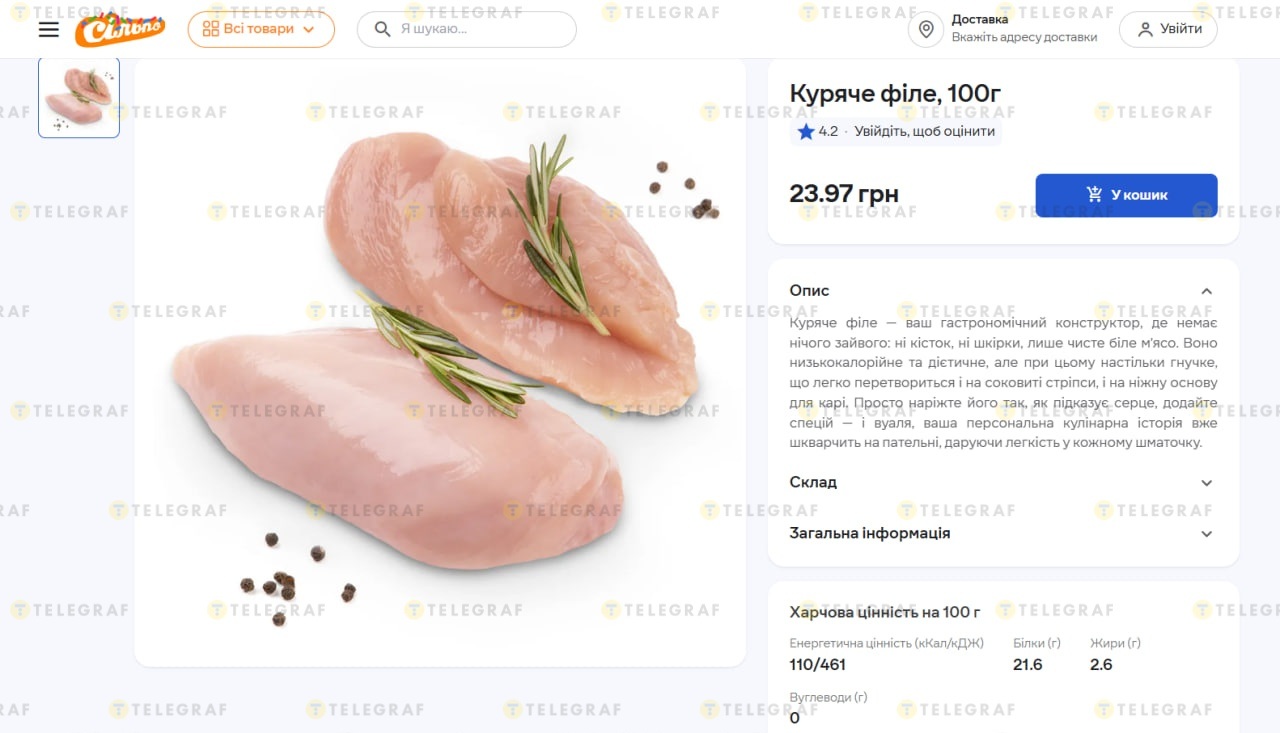Click the search magnifier icon
The height and width of the screenshot is (733, 1280).
point(382,29)
